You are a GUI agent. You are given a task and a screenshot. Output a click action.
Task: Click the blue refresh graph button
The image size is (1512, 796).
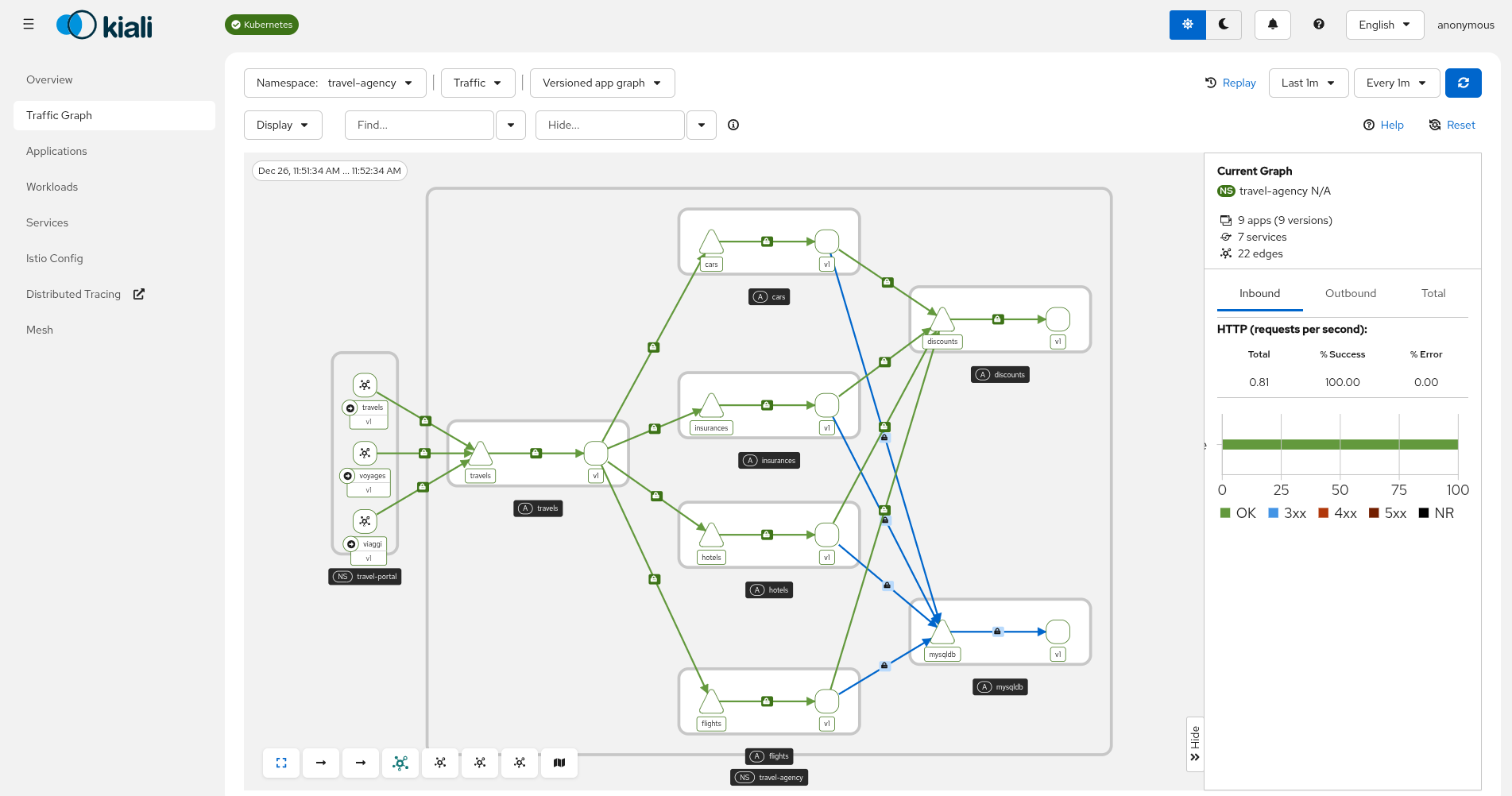click(x=1463, y=83)
